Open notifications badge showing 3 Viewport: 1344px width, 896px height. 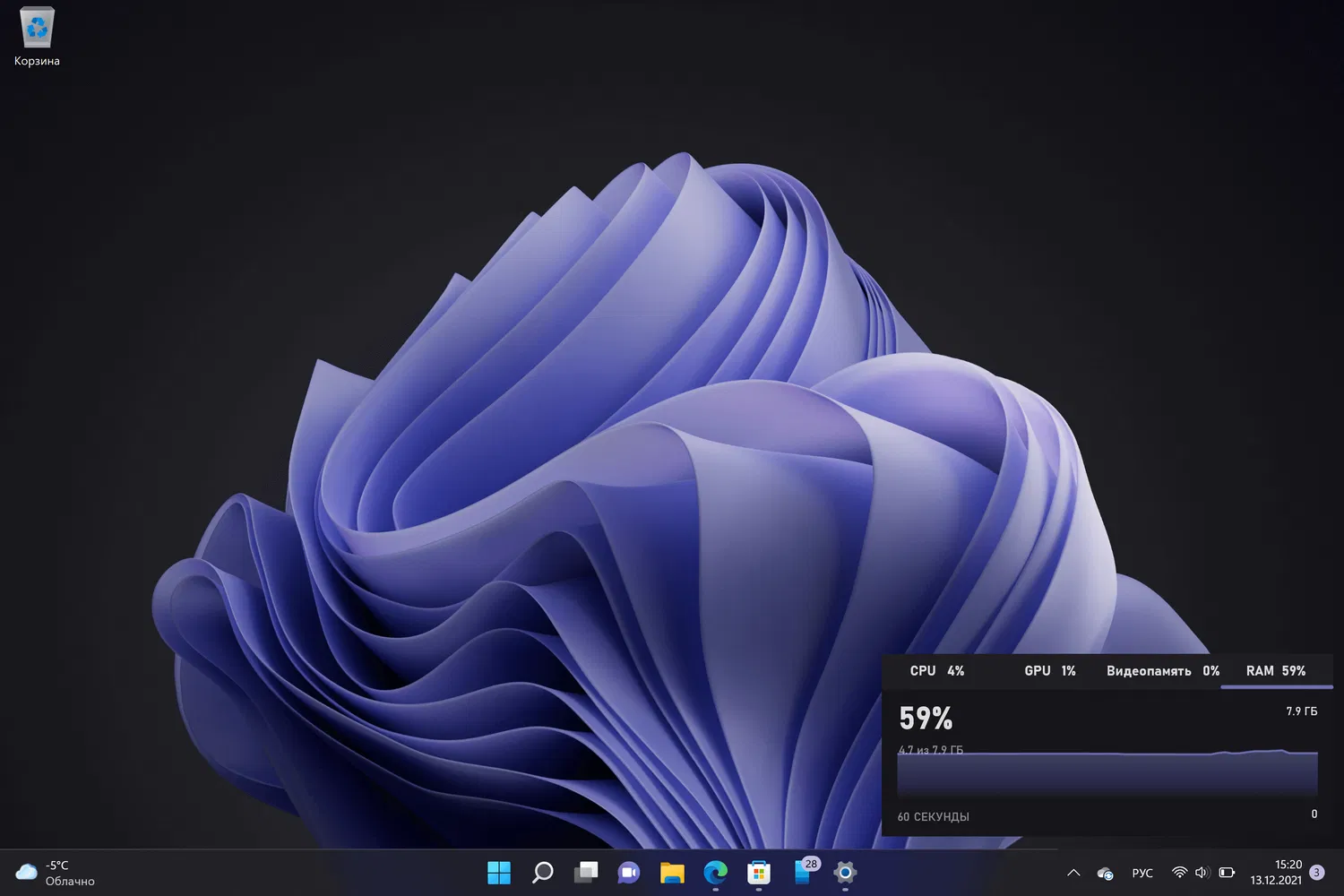click(1316, 872)
